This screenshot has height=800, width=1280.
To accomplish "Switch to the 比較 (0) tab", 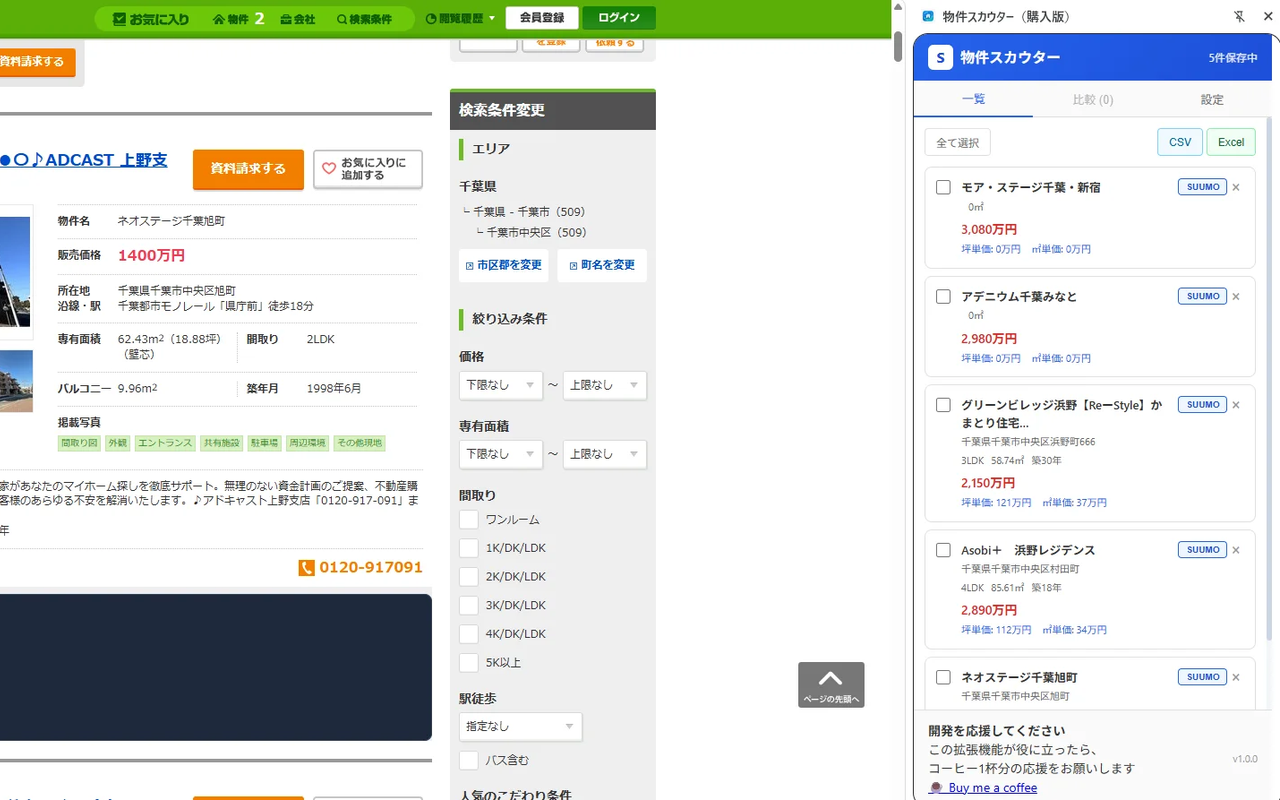I will point(1092,100).
